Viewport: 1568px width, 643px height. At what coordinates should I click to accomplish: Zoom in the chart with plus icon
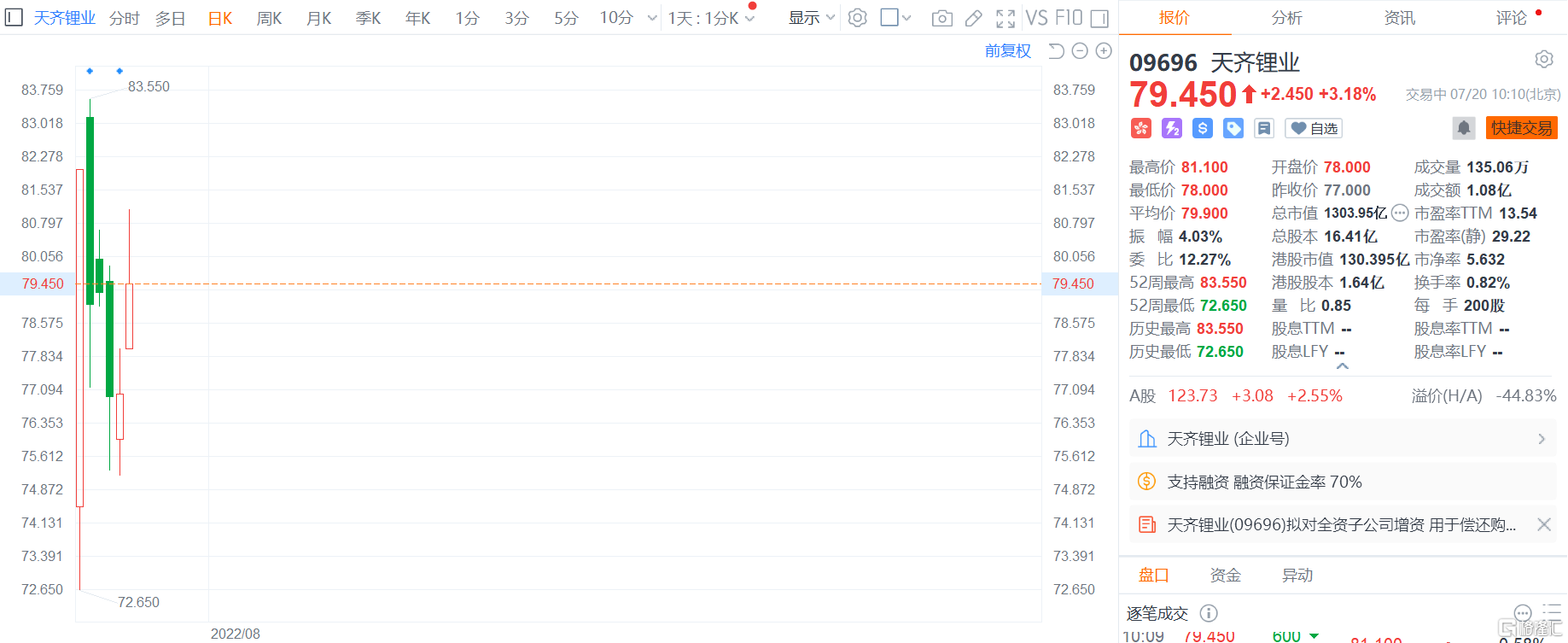(x=1104, y=51)
